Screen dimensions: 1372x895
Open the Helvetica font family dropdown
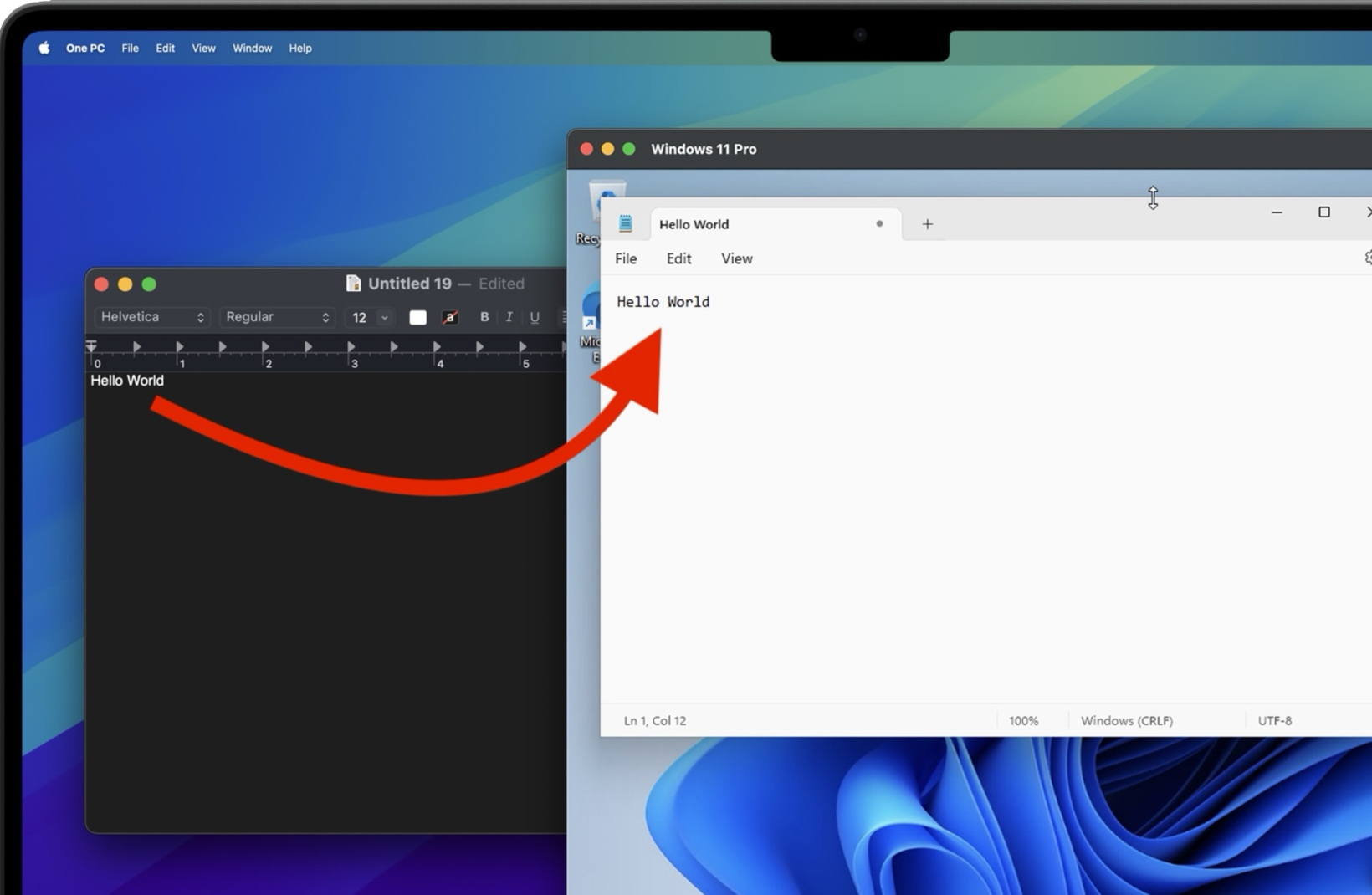151,317
